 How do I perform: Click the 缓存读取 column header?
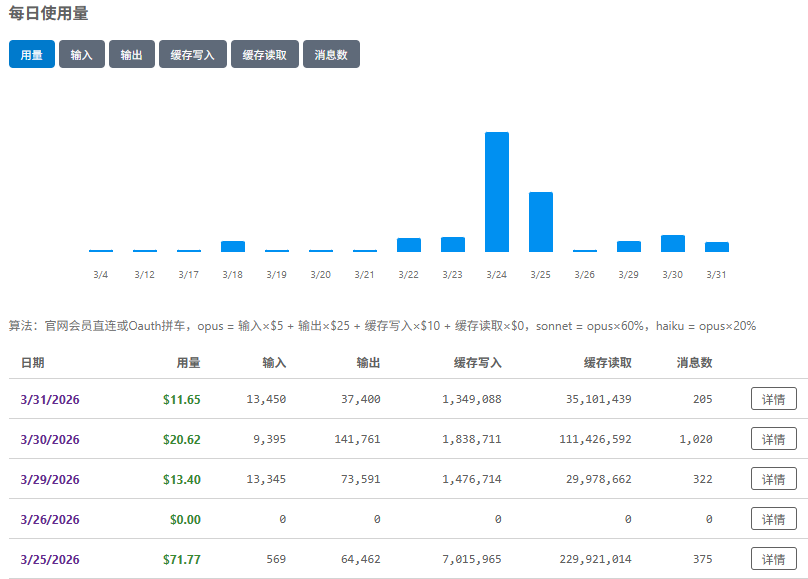point(608,363)
